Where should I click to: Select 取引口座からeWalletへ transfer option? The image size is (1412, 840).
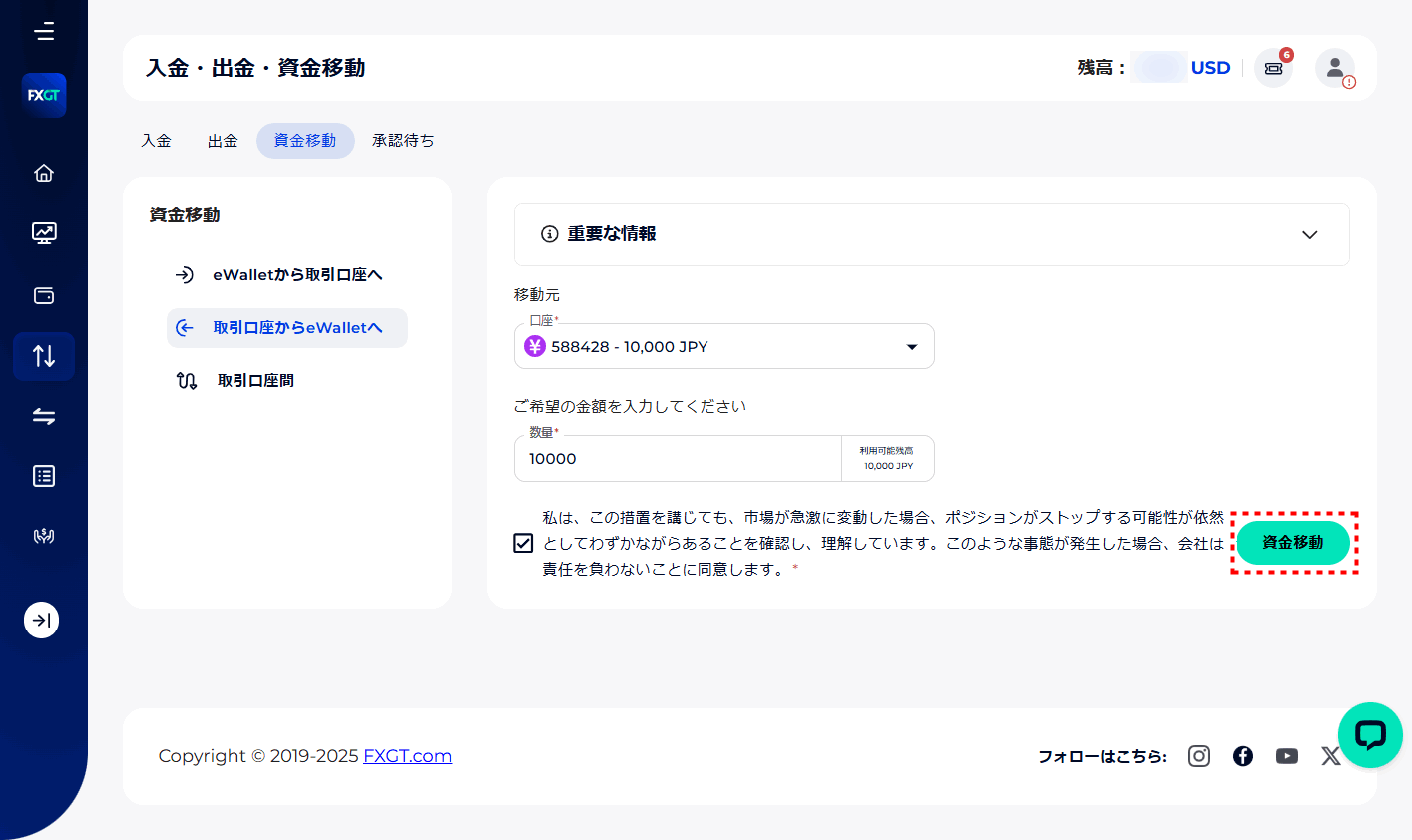point(287,328)
